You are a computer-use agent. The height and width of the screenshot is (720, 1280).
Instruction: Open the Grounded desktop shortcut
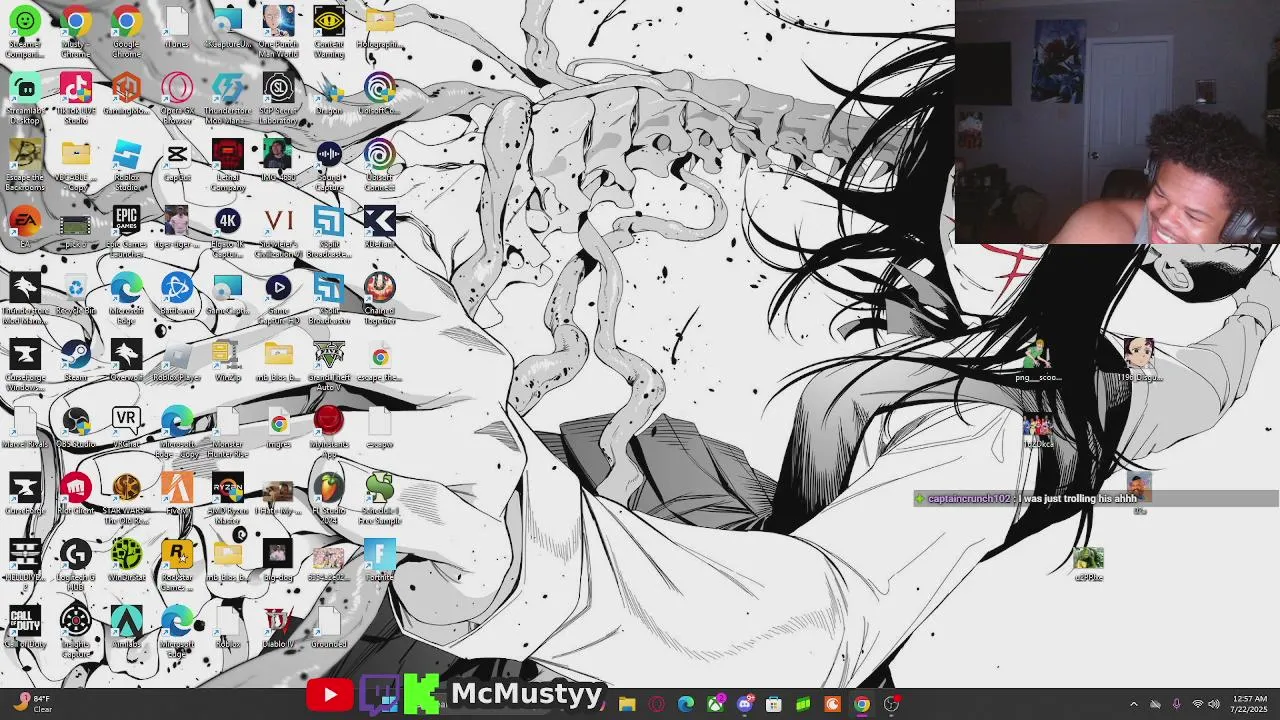click(329, 627)
